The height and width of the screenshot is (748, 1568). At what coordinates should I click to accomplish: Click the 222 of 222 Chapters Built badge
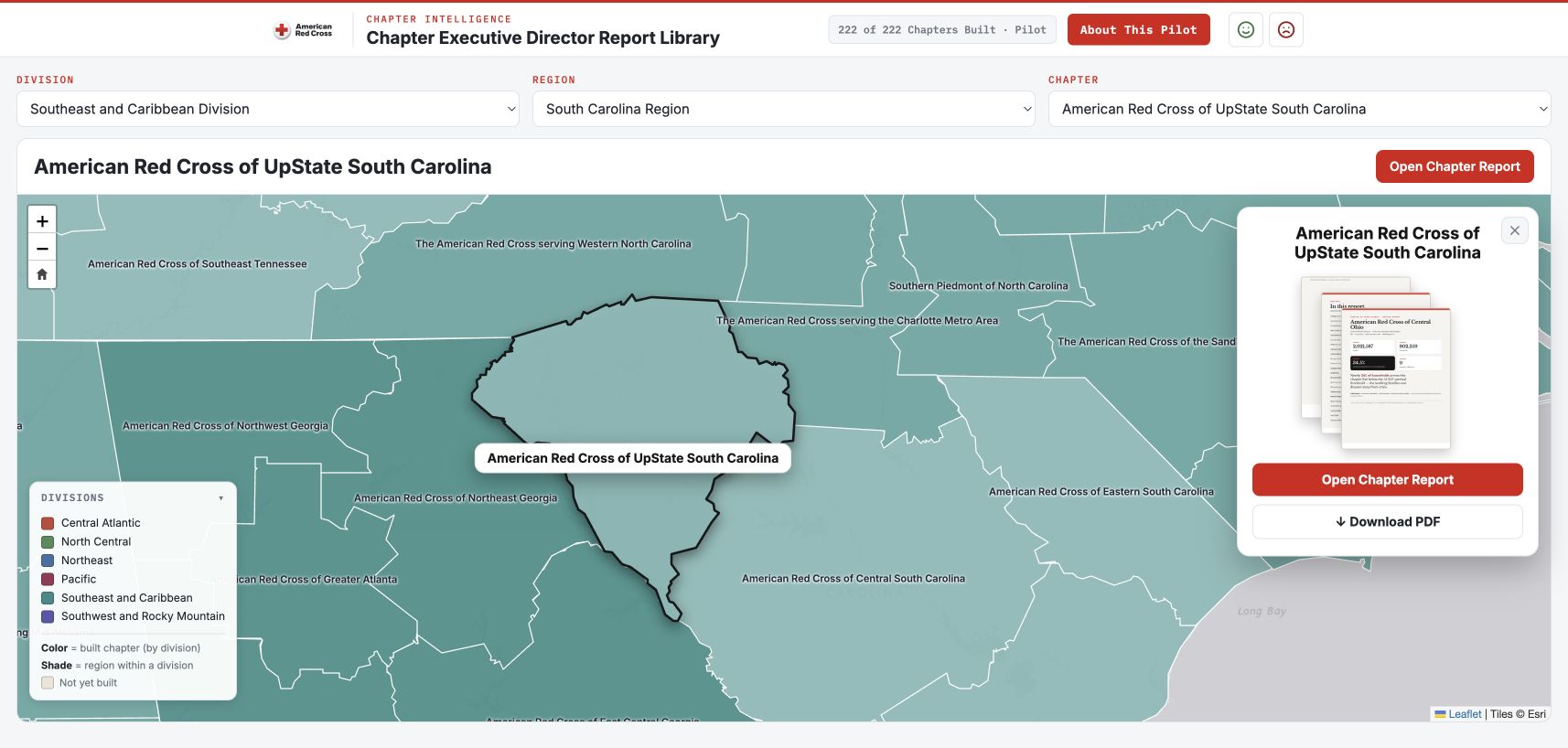(942, 30)
